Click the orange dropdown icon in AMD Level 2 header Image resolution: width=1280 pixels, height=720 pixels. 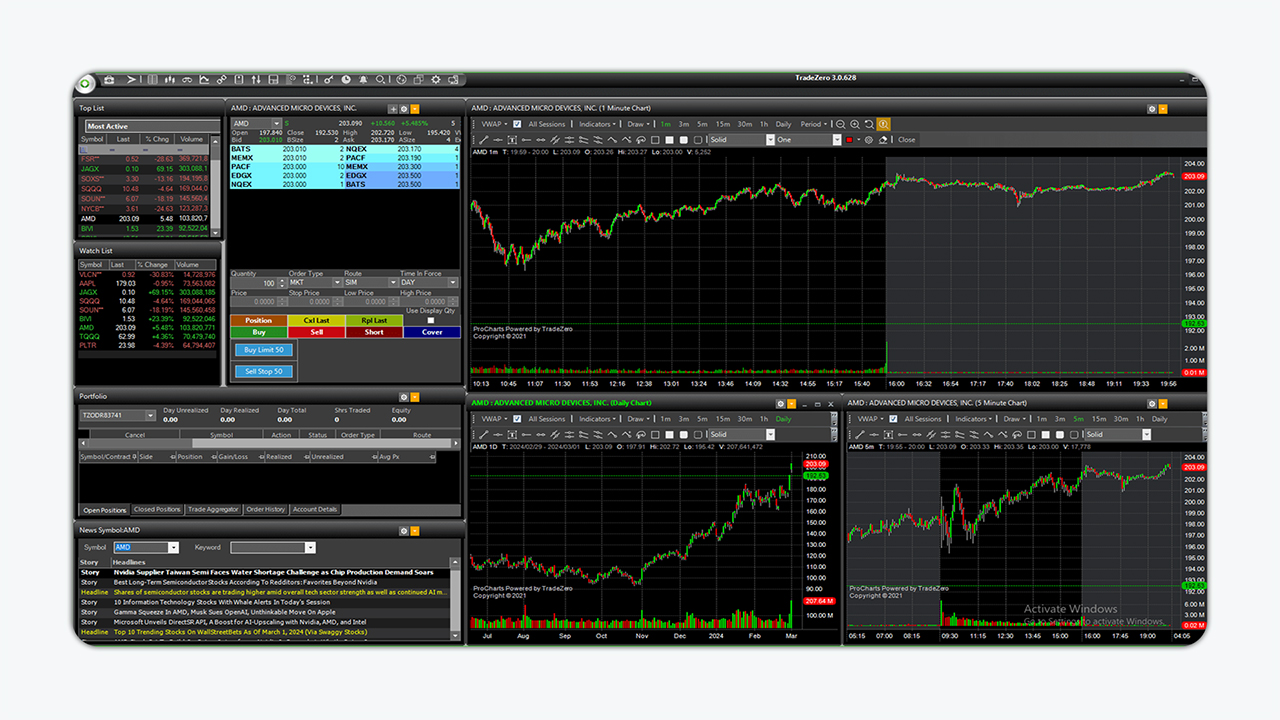(x=415, y=108)
